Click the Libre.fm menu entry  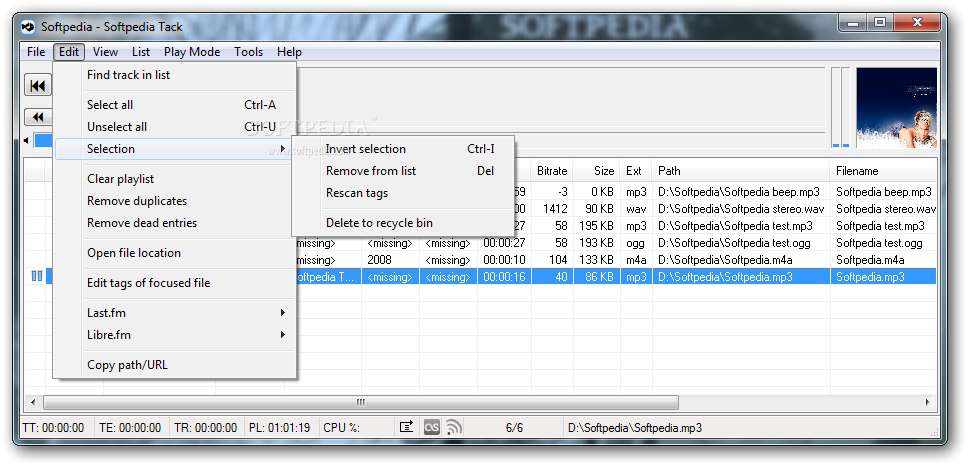175,335
